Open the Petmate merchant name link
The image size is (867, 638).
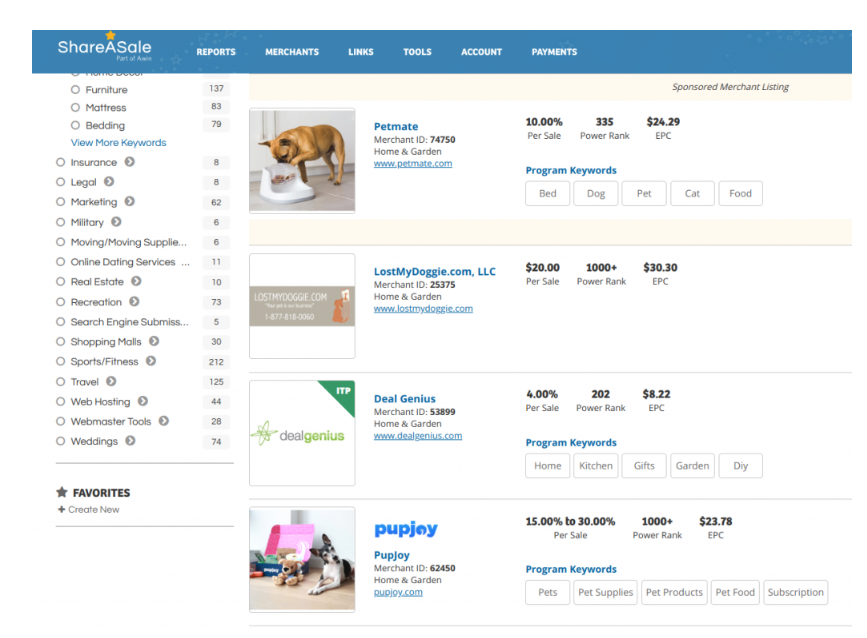click(396, 127)
